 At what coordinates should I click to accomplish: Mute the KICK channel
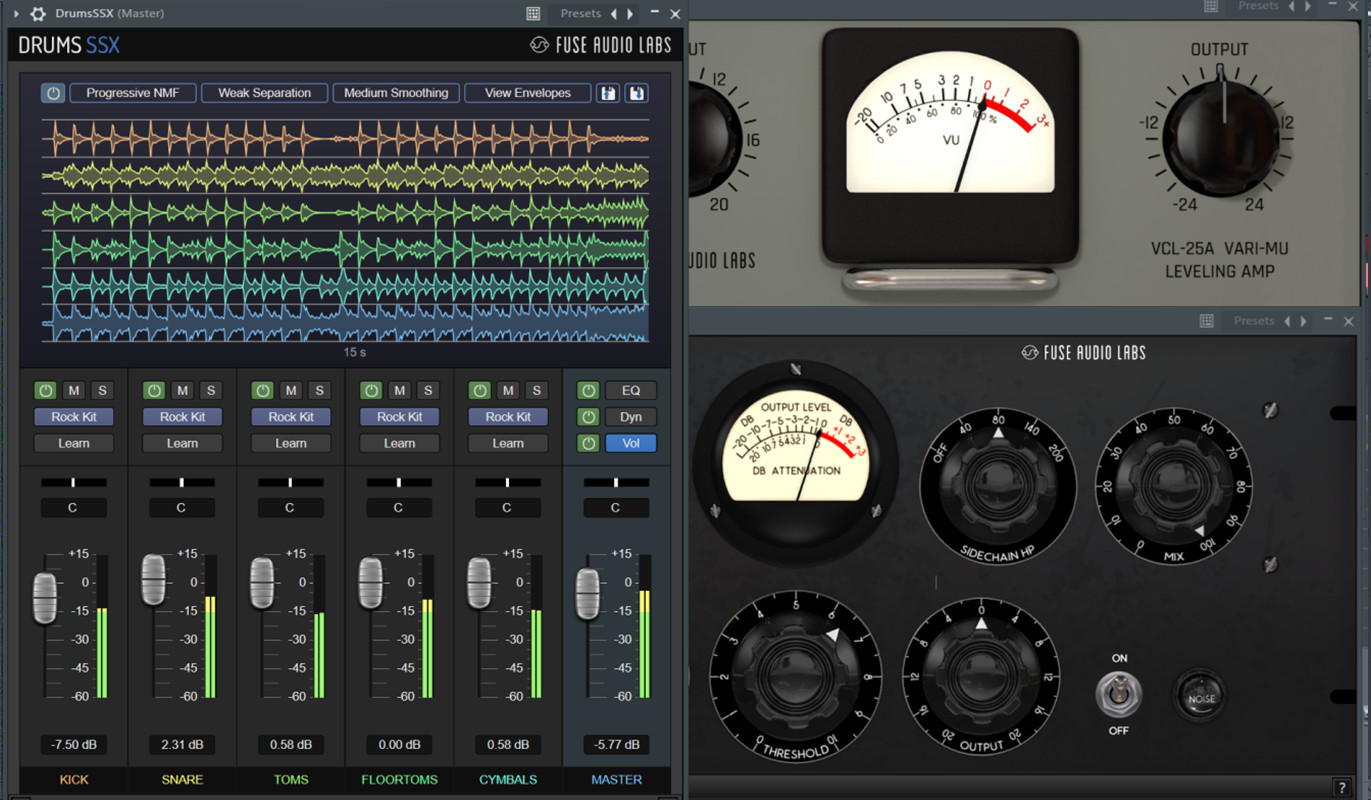coord(74,391)
